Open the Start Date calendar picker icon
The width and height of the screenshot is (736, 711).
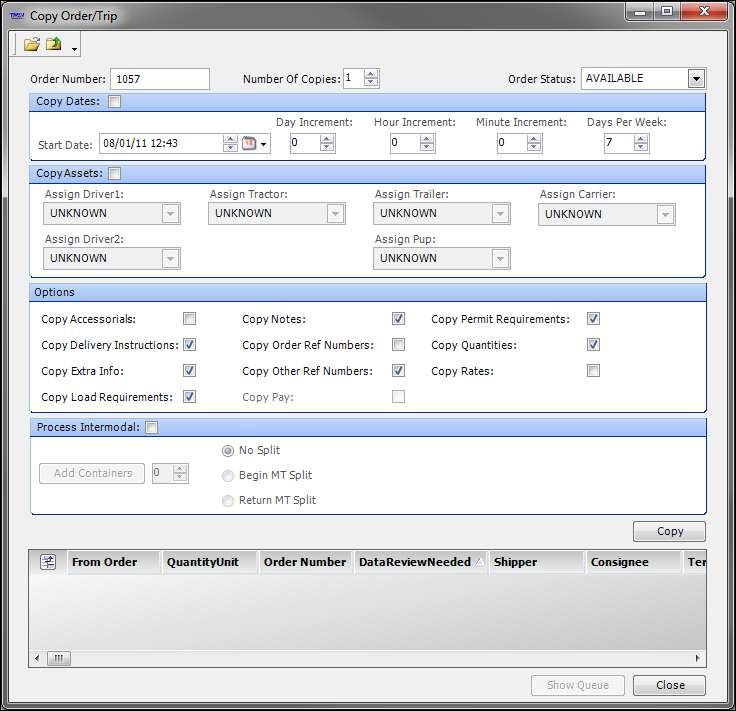[x=250, y=143]
